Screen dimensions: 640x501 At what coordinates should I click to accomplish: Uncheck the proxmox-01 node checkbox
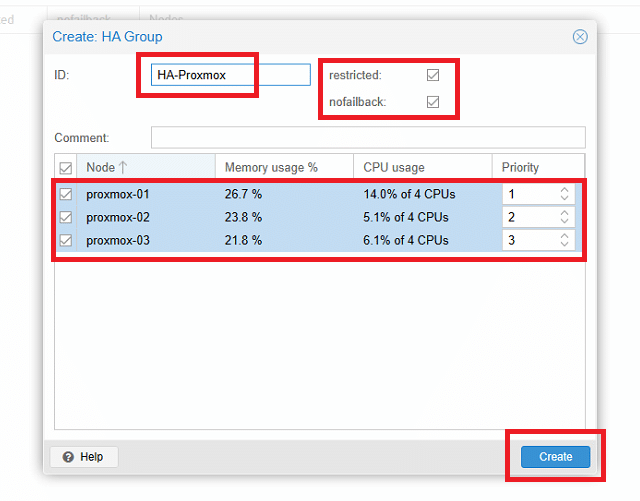[x=66, y=194]
